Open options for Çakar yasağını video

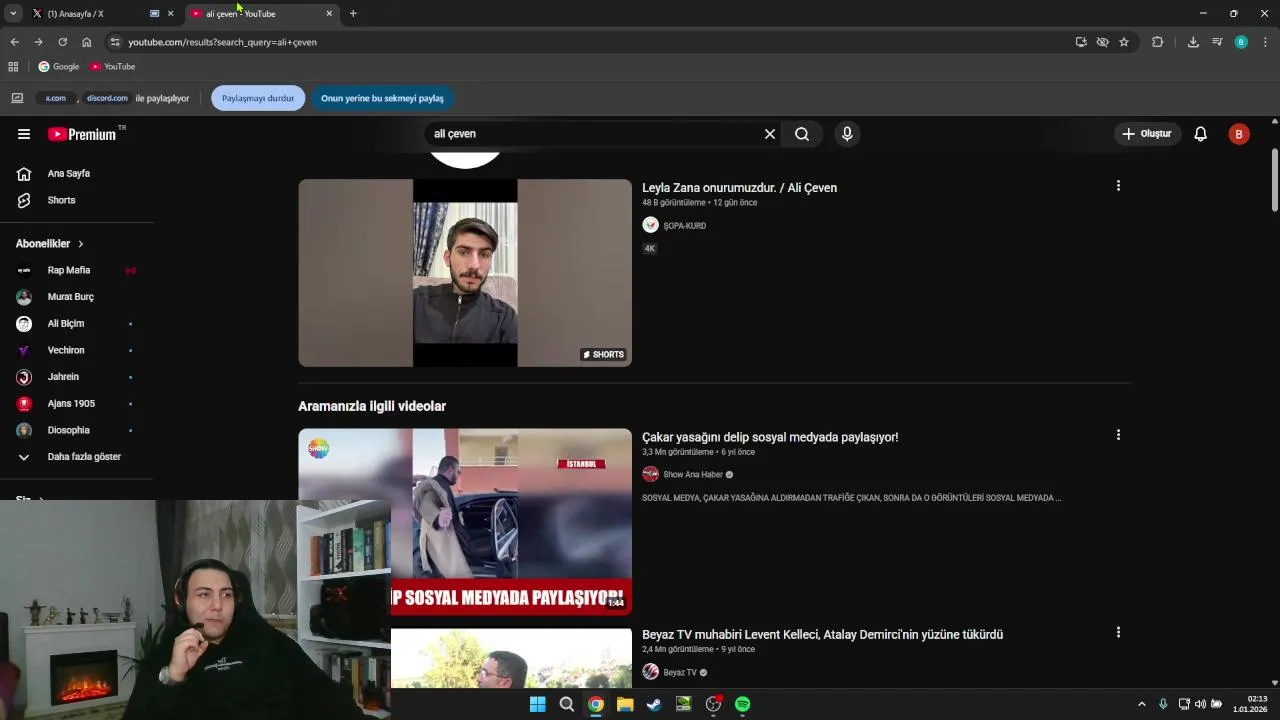point(1118,435)
